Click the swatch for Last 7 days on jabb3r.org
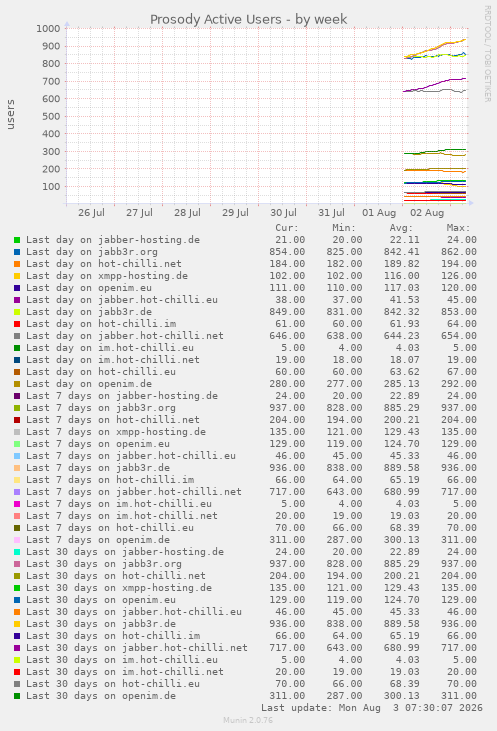 [x=17, y=408]
